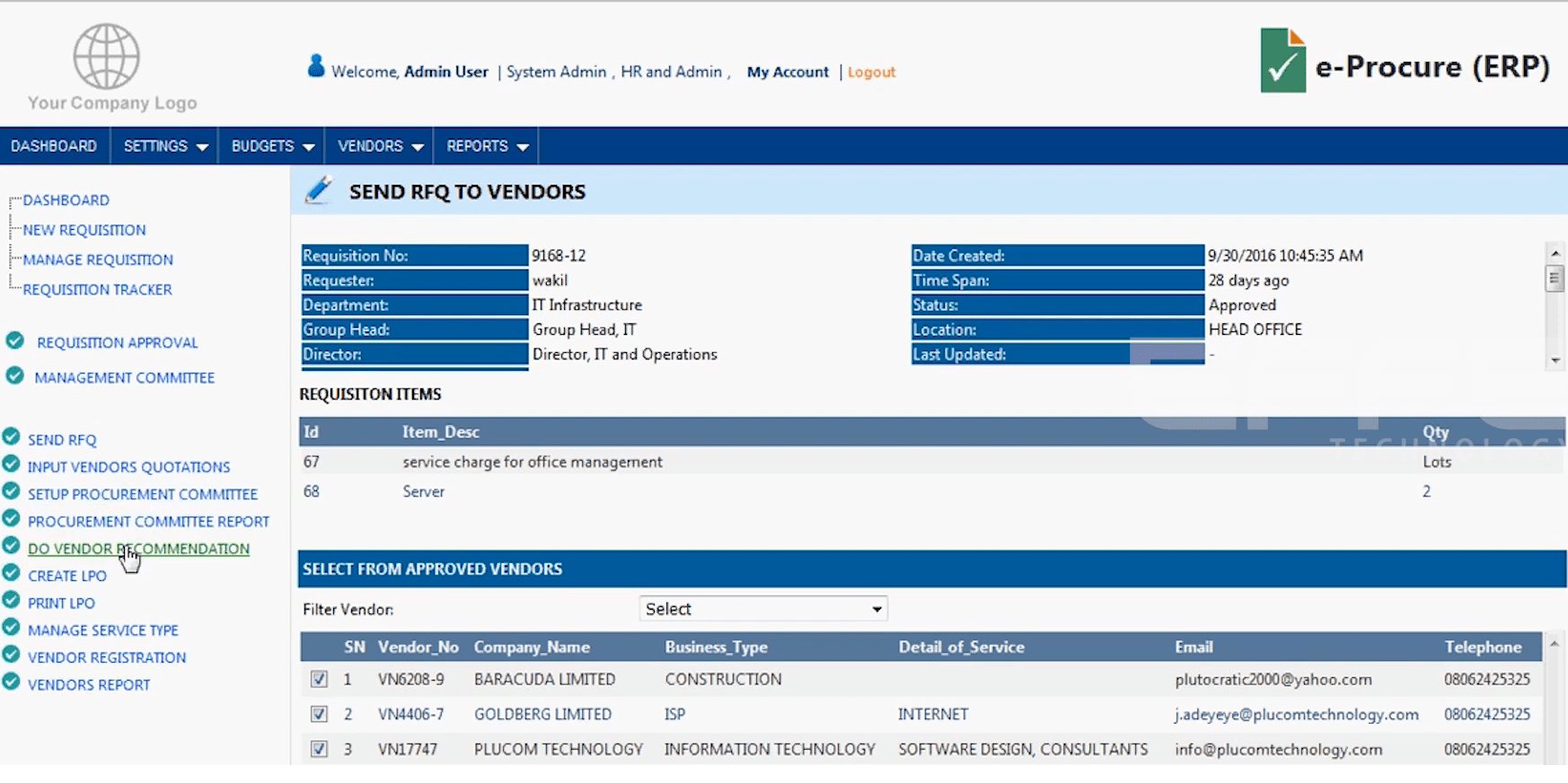Click the Email column header

[x=1194, y=647]
